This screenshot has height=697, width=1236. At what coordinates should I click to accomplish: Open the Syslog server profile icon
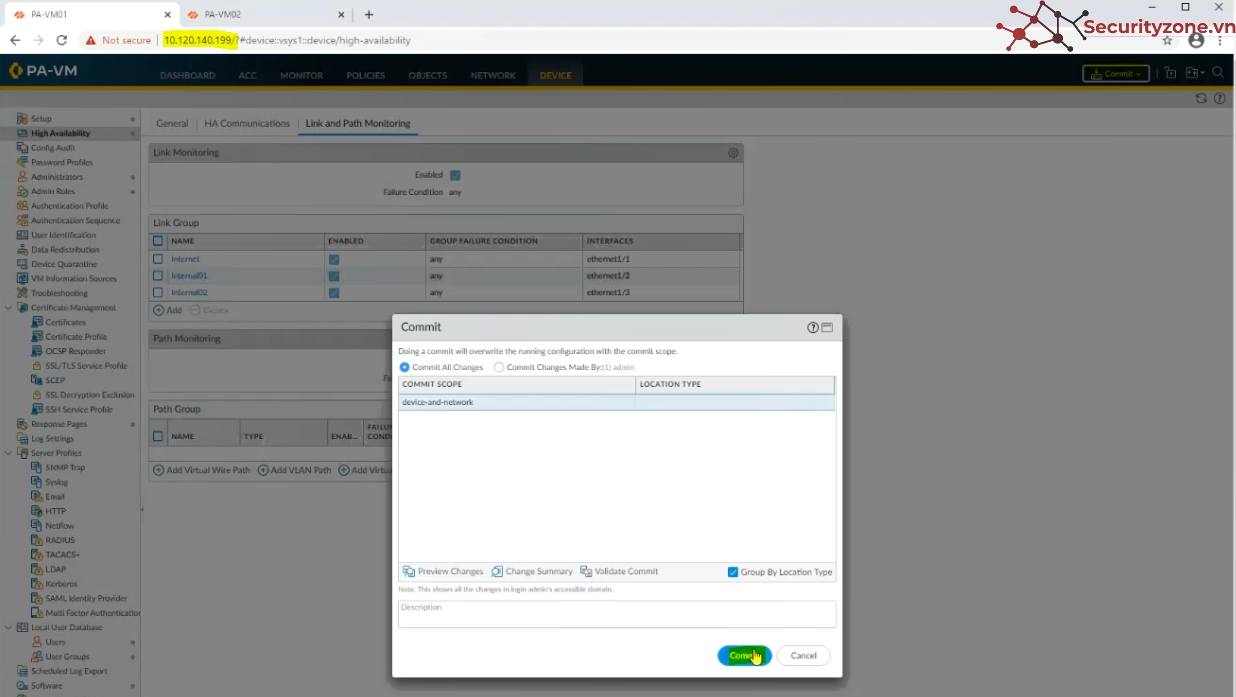pos(37,482)
